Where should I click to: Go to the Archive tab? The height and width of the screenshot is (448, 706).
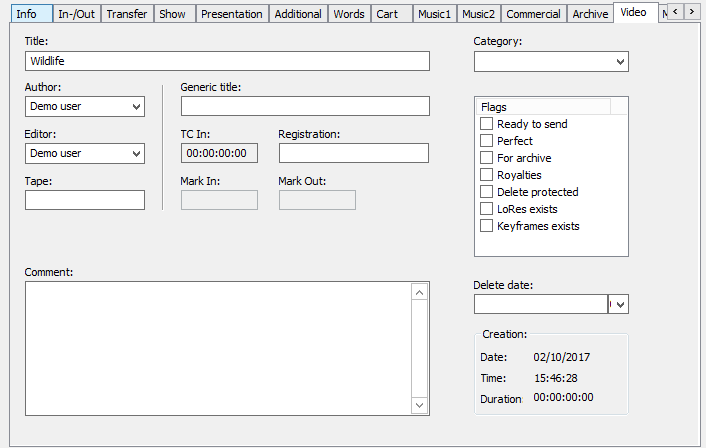pos(590,14)
